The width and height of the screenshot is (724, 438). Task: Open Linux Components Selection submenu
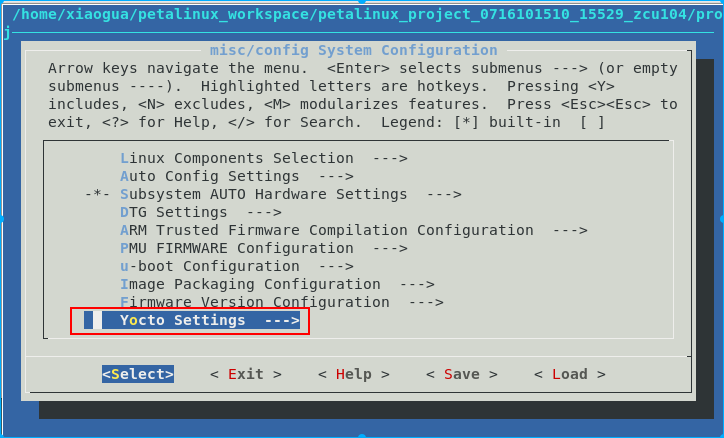(264, 158)
